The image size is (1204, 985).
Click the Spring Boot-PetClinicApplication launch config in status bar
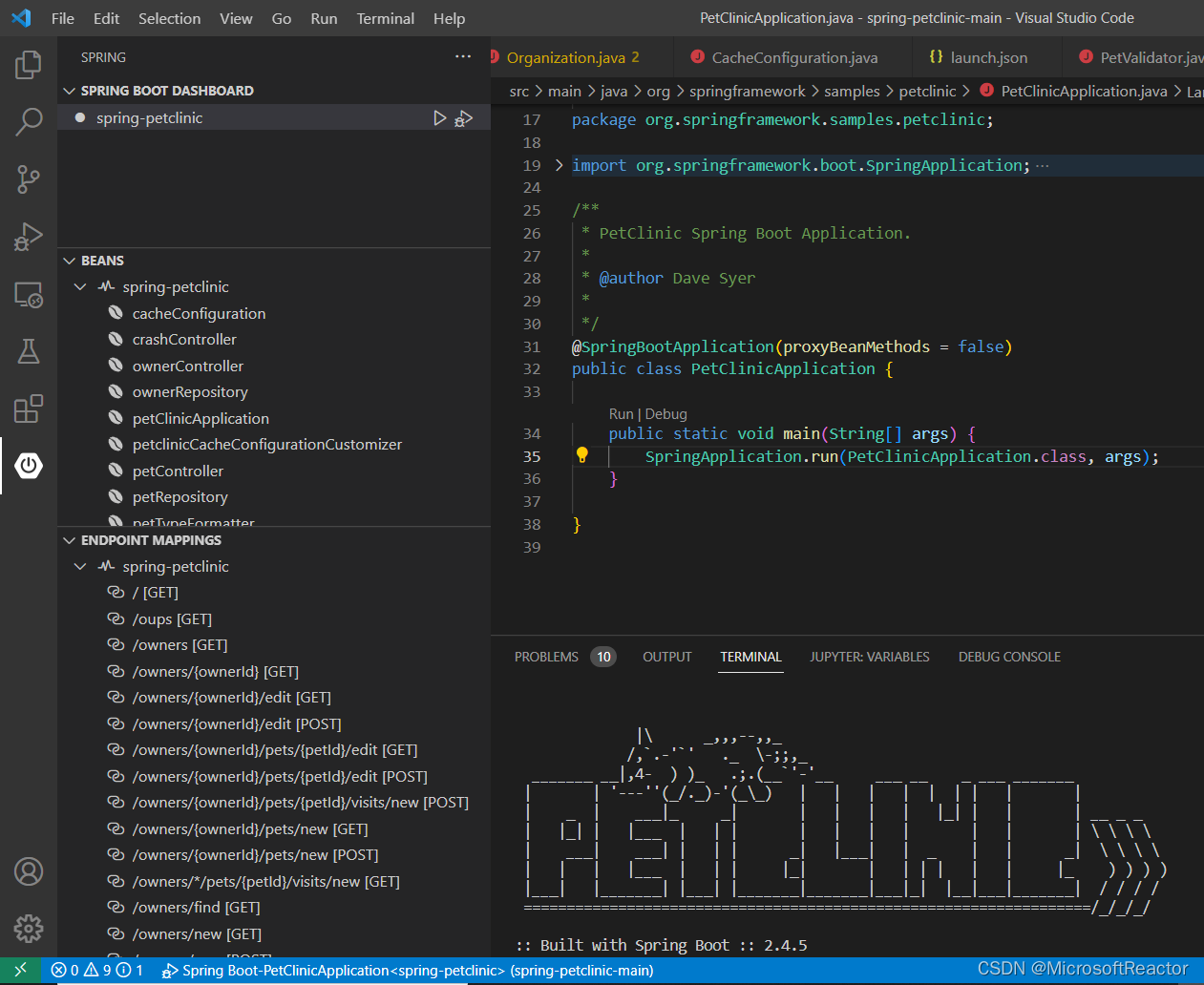point(408,970)
